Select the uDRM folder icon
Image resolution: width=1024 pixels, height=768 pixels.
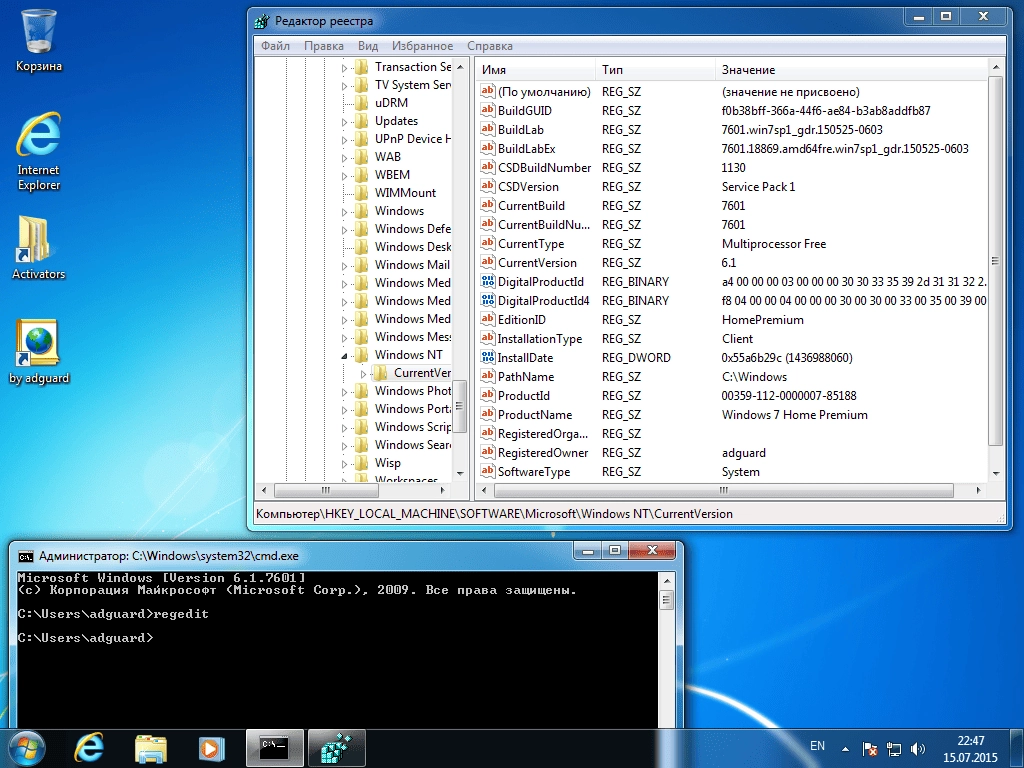tap(361, 103)
